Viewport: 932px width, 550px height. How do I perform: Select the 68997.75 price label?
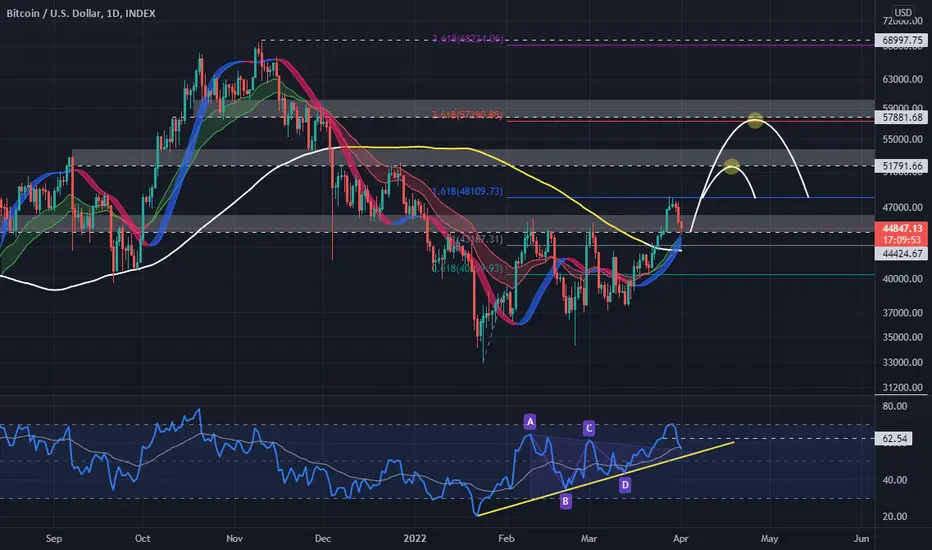(902, 41)
